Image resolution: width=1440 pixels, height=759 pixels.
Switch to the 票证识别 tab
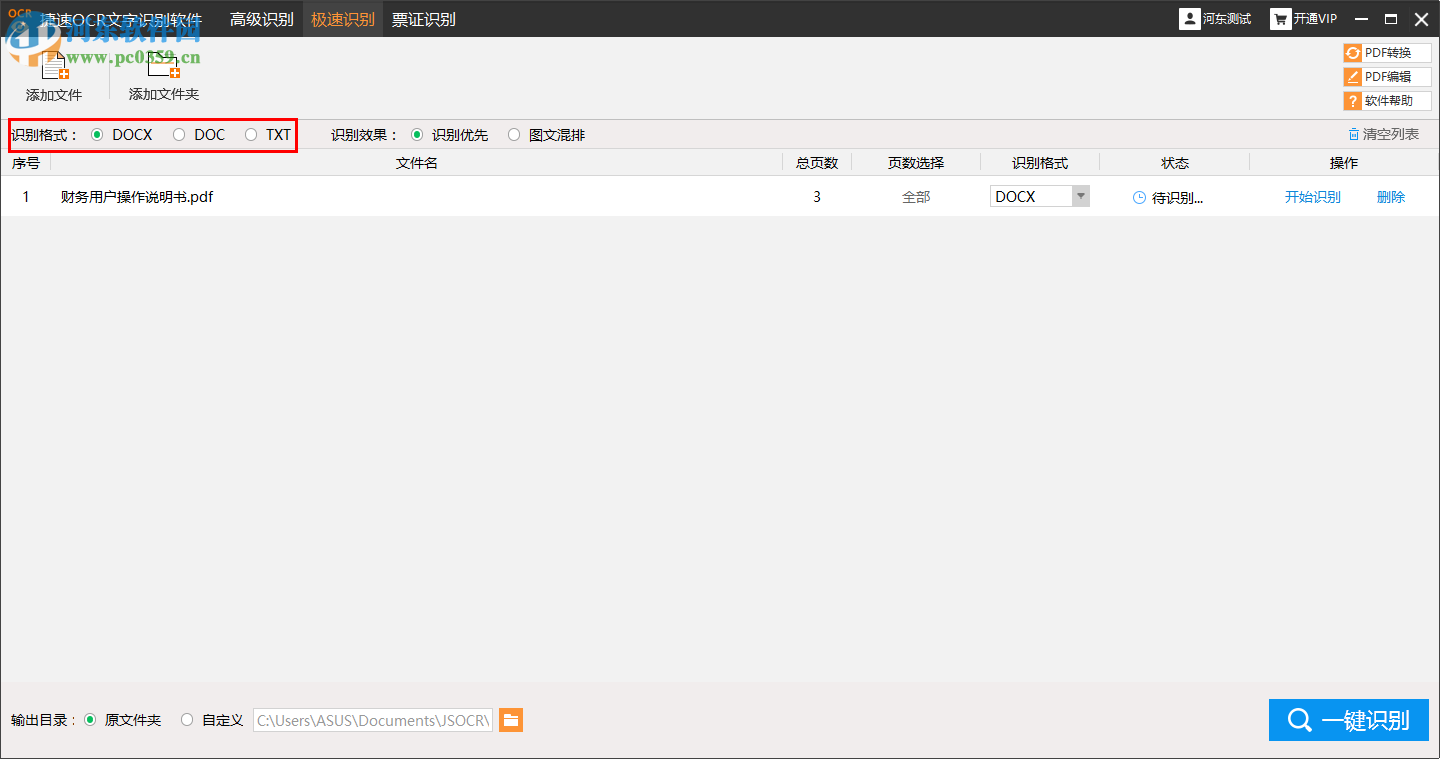423,18
